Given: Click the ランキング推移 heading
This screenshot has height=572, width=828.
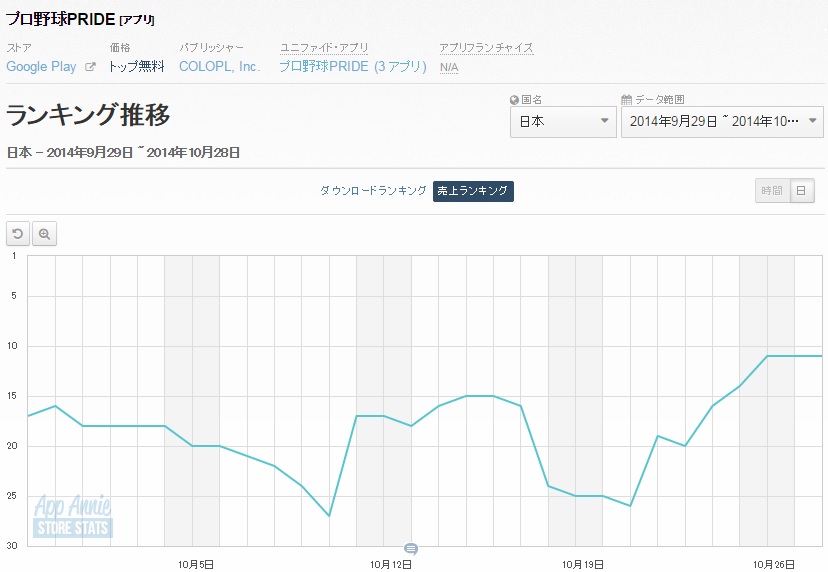Looking at the screenshot, I should 88,115.
